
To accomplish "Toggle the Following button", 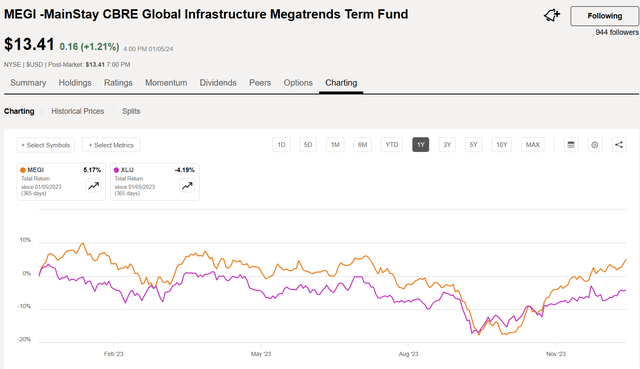I will (x=604, y=16).
